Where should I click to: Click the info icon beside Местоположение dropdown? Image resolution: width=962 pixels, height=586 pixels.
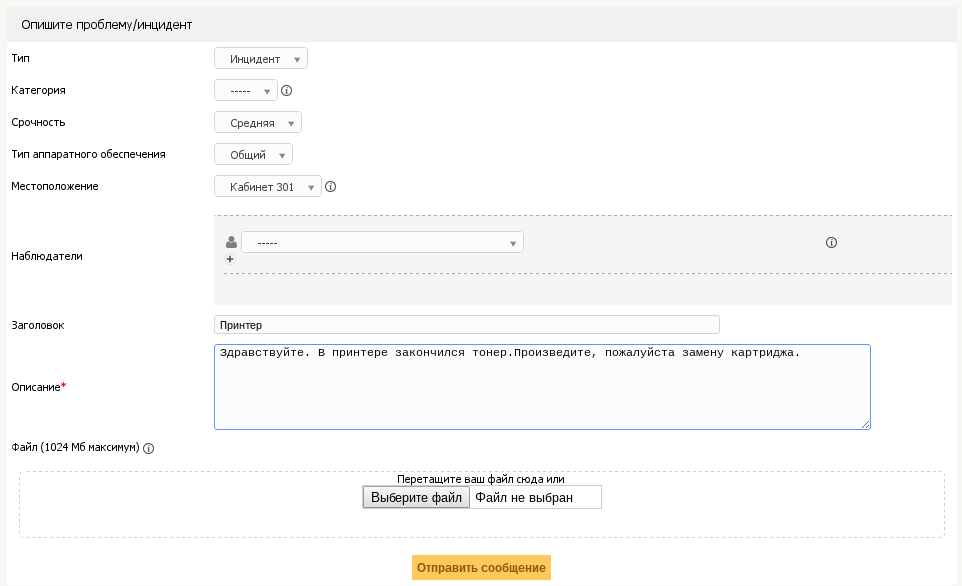click(331, 187)
